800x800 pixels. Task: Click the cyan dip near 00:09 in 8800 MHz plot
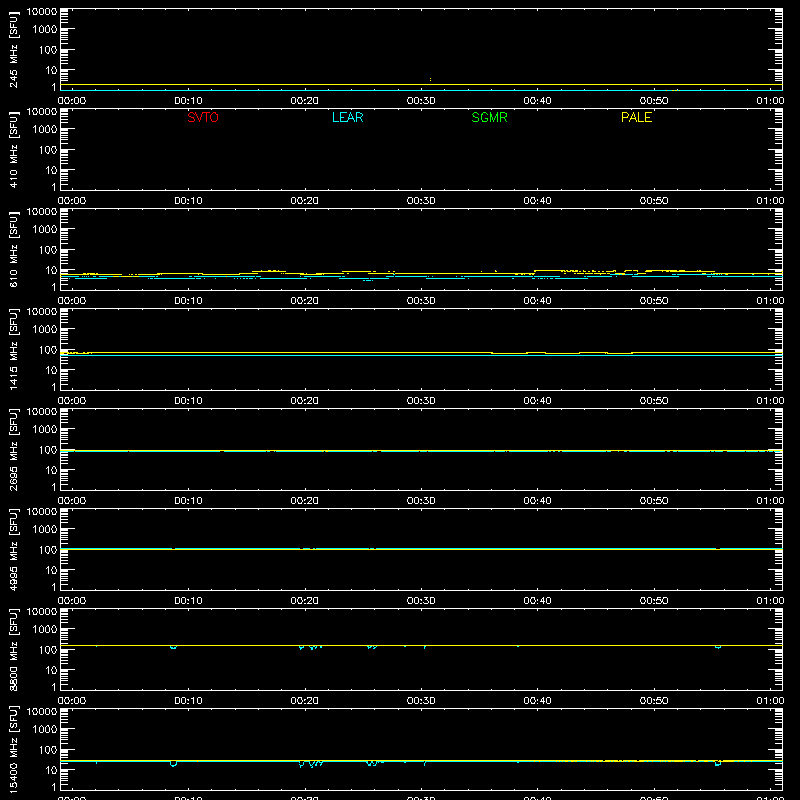[x=173, y=647]
